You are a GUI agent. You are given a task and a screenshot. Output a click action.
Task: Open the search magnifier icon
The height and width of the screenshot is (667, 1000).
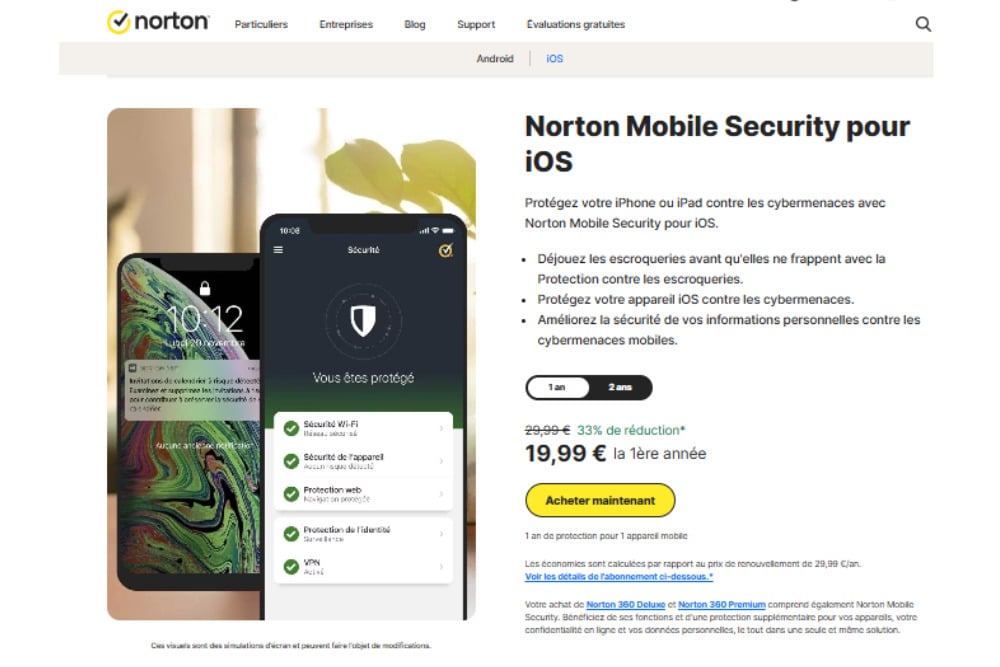point(923,24)
